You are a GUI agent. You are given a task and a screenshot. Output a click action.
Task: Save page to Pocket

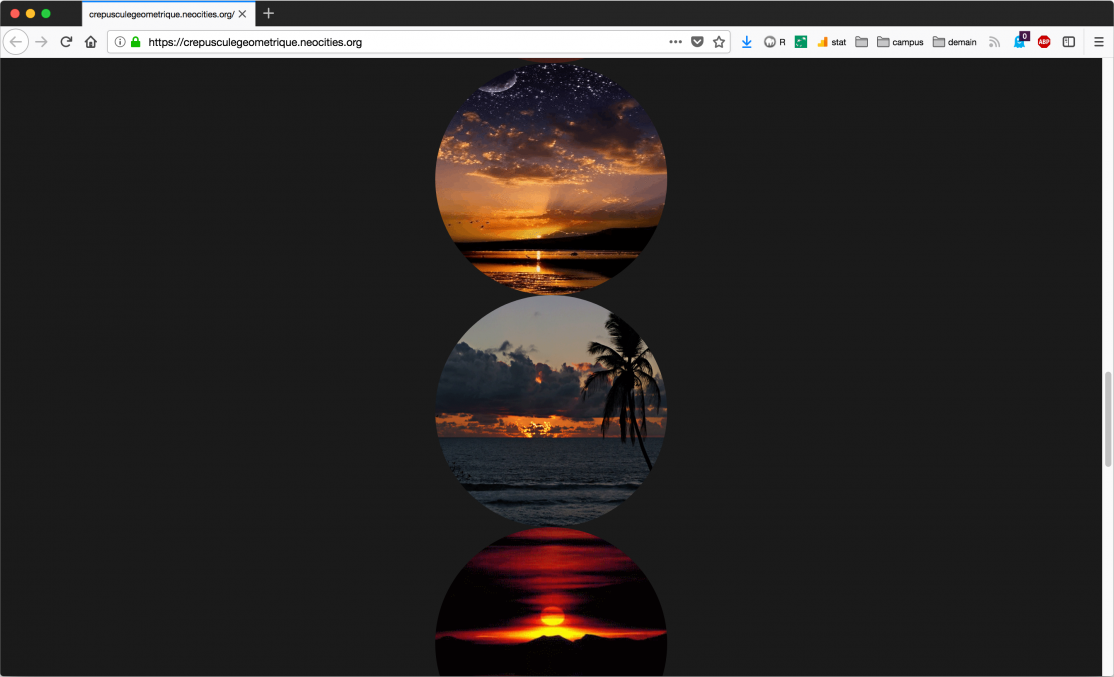(697, 42)
